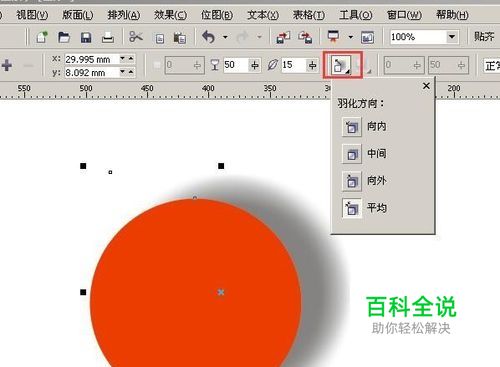Image resolution: width=500 pixels, height=367 pixels.
Task: Open the 窗口(W) menu
Action: tap(404, 15)
